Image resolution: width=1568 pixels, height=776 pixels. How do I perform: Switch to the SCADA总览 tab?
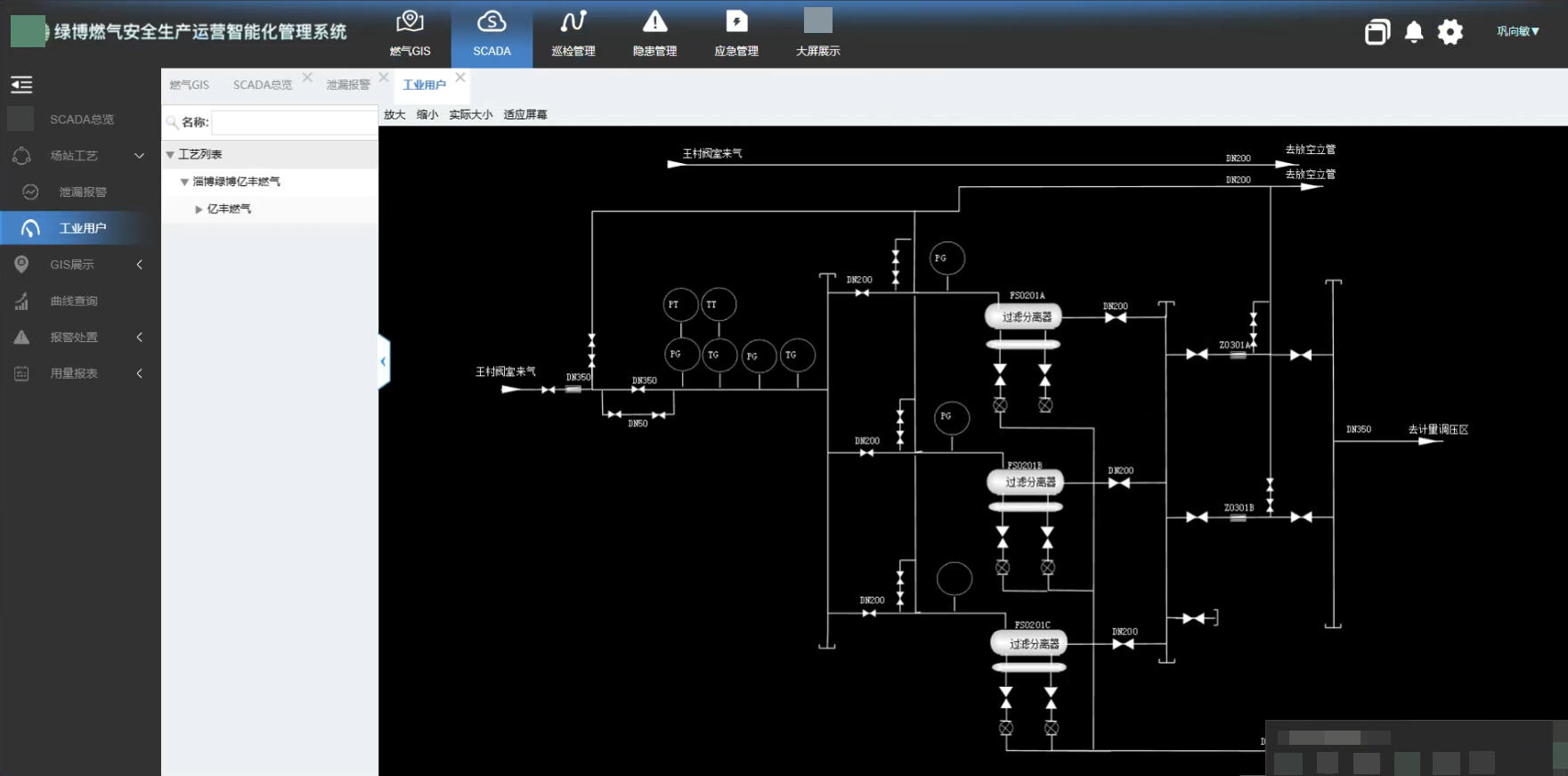262,85
